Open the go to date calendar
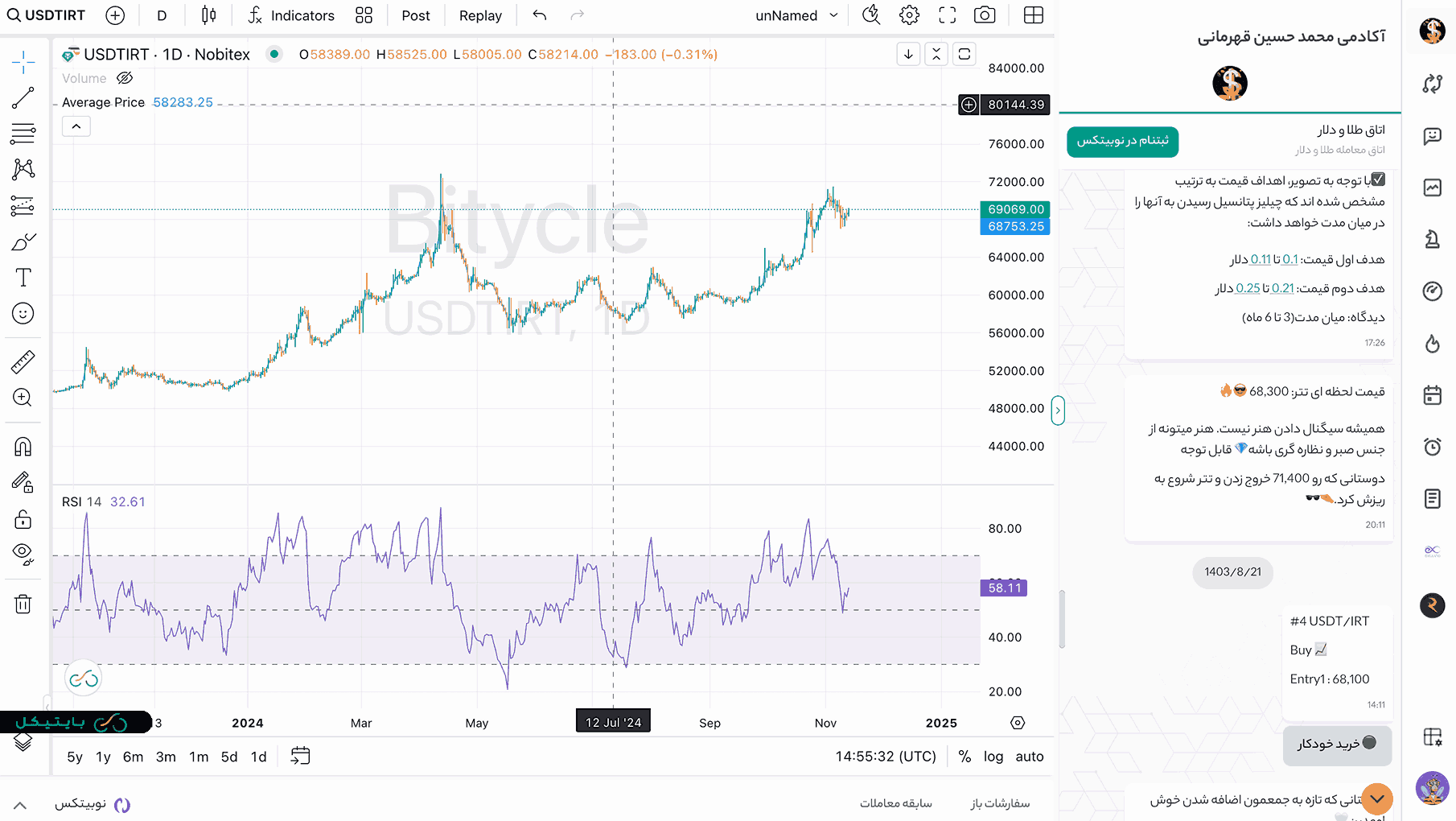1456x821 pixels. (300, 756)
